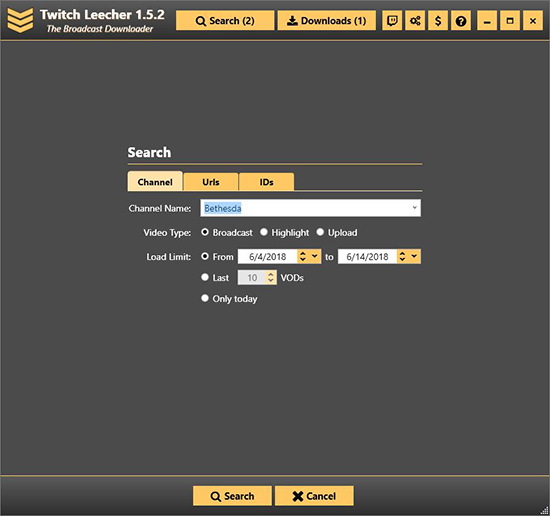The height and width of the screenshot is (516, 550).
Task: Click the VOD count spinner arrows
Action: click(x=270, y=277)
